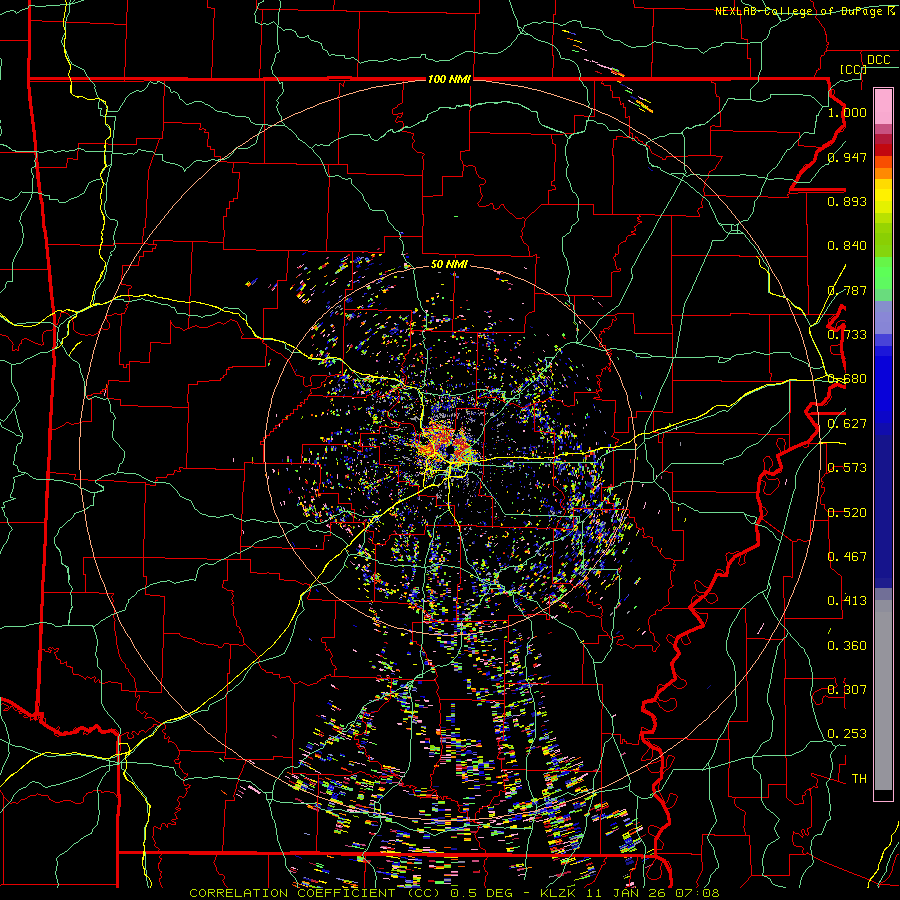This screenshot has width=900, height=900.
Task: Click the TH threshold label on the legend
Action: coord(859,779)
